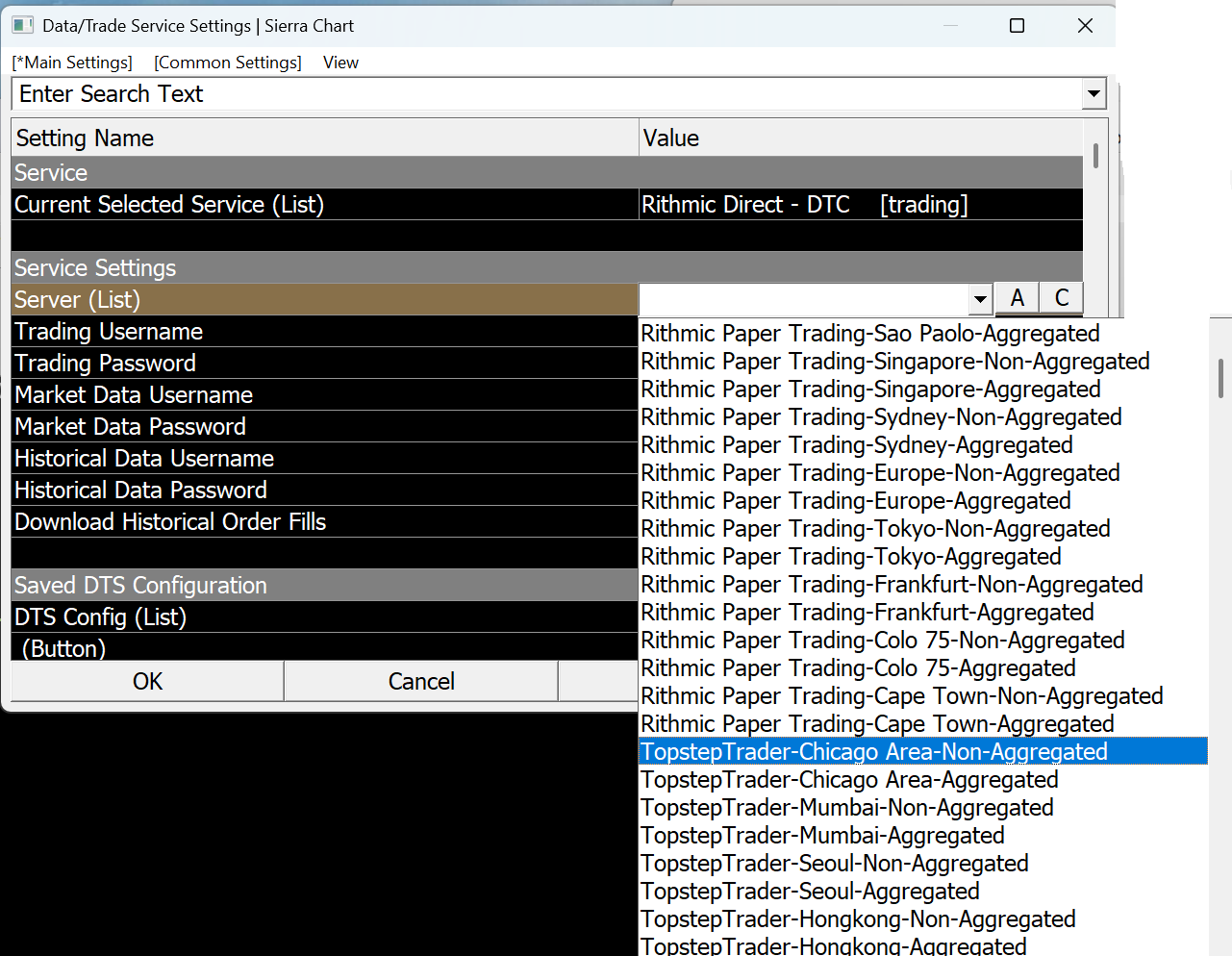1232x956 pixels.
Task: Select the Historical Data Password setting
Action: 325,490
